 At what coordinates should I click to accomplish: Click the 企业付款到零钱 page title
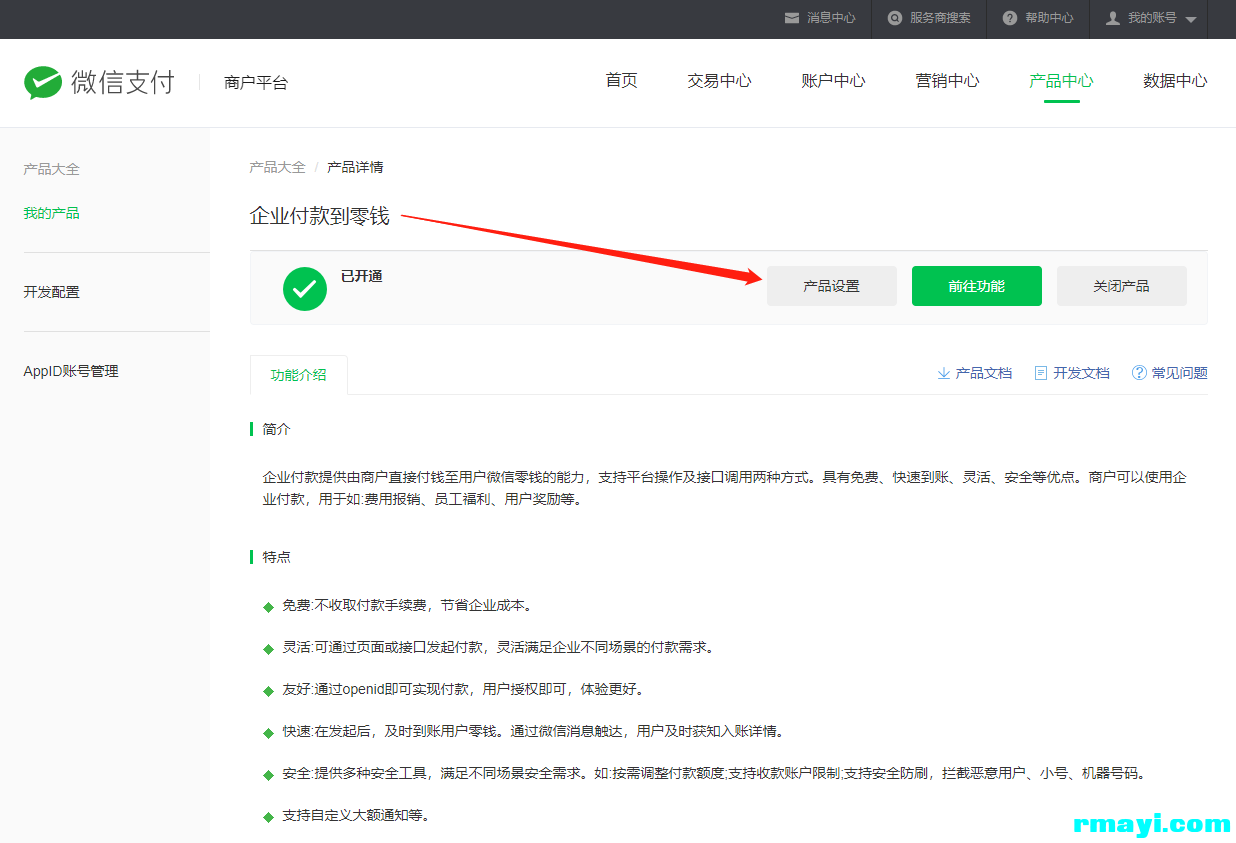[x=319, y=216]
